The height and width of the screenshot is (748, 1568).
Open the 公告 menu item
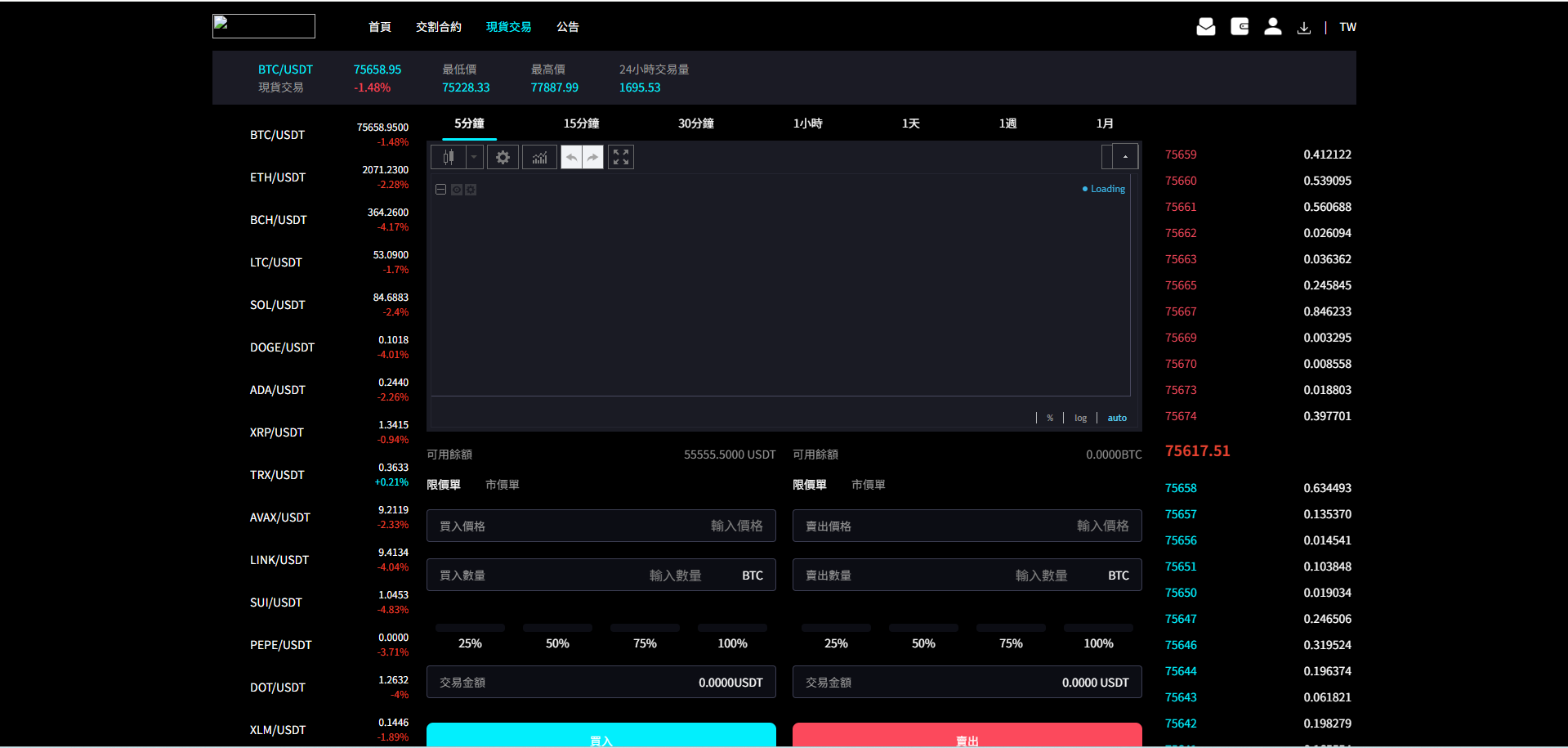pyautogui.click(x=568, y=27)
